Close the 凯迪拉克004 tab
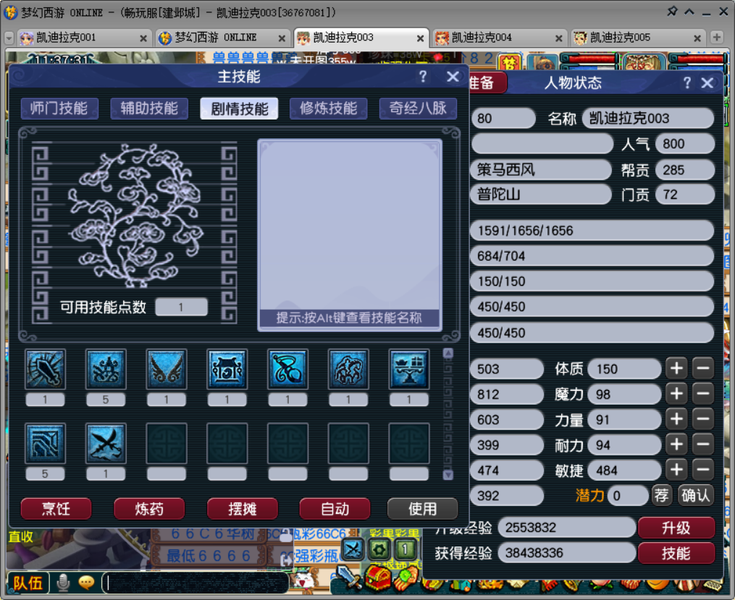This screenshot has height=600, width=735. (559, 38)
